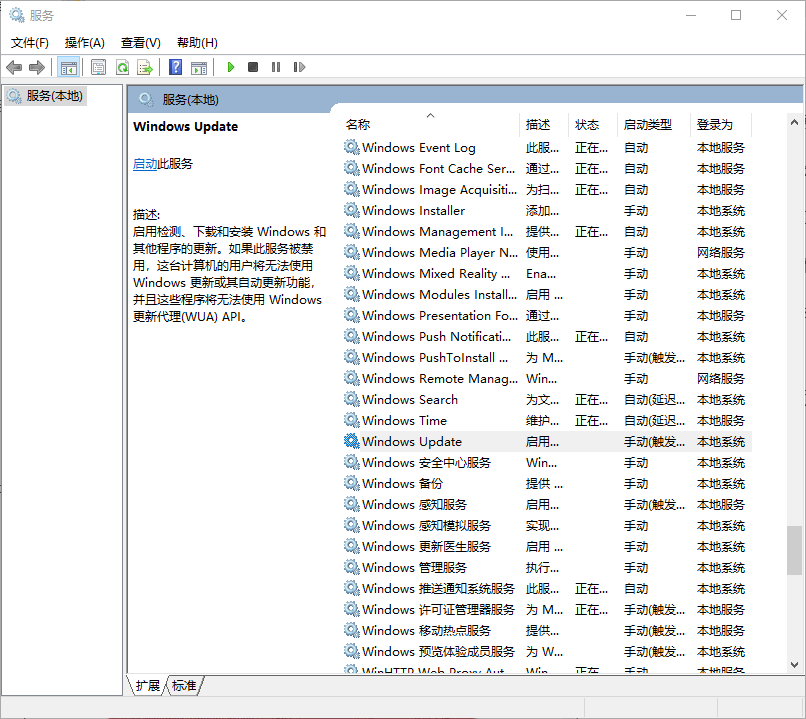This screenshot has width=806, height=719.
Task: Sort by the 启动类型 column header
Action: [x=653, y=124]
